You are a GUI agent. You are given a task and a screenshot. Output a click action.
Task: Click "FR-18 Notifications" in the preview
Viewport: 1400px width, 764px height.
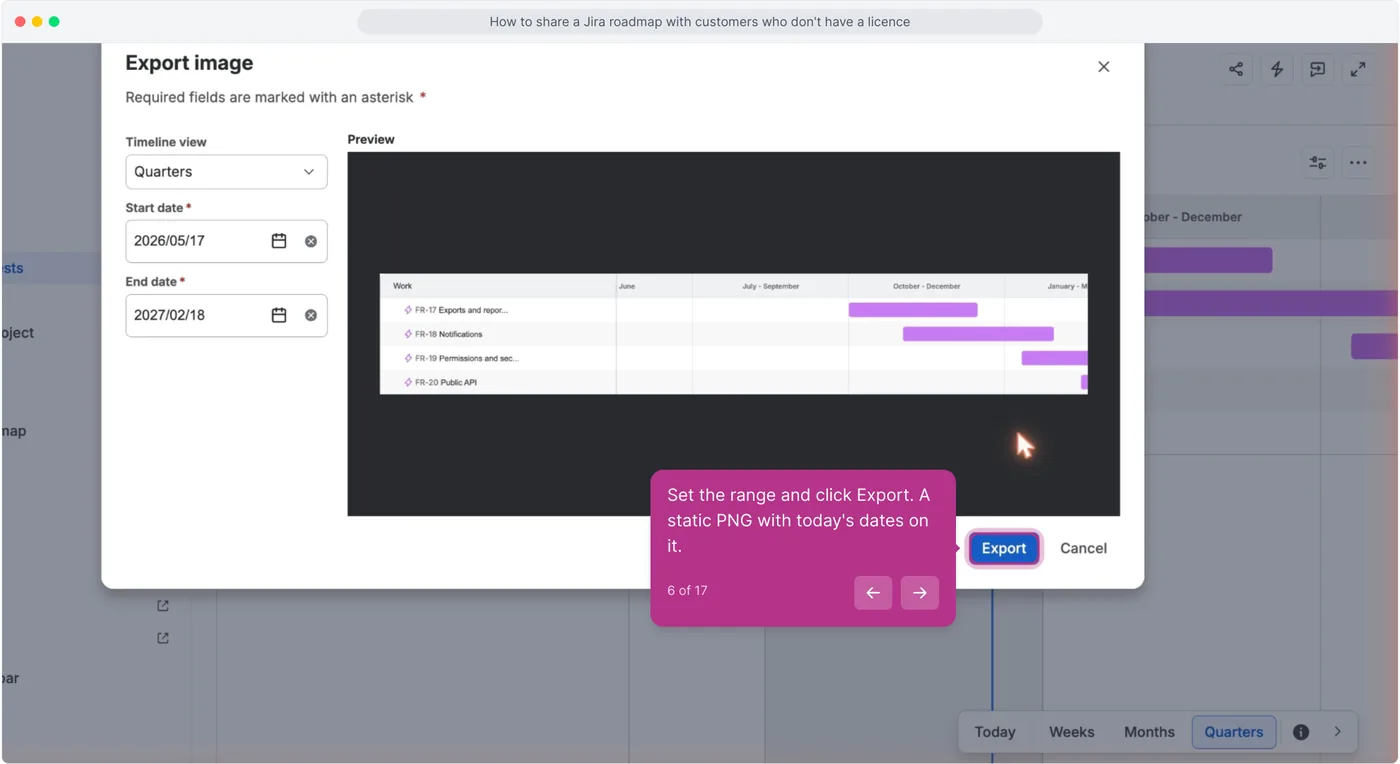click(x=448, y=334)
